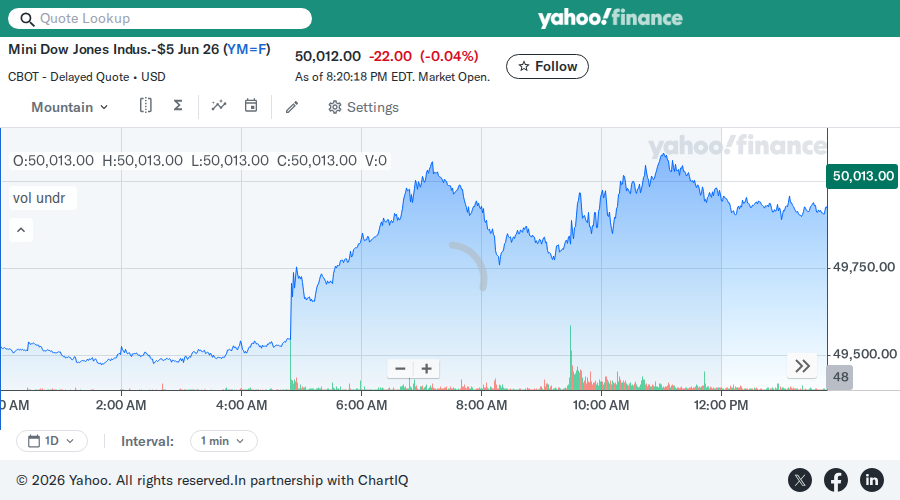Click the -22.00 price change value
Screen dimensions: 900x500
point(390,56)
